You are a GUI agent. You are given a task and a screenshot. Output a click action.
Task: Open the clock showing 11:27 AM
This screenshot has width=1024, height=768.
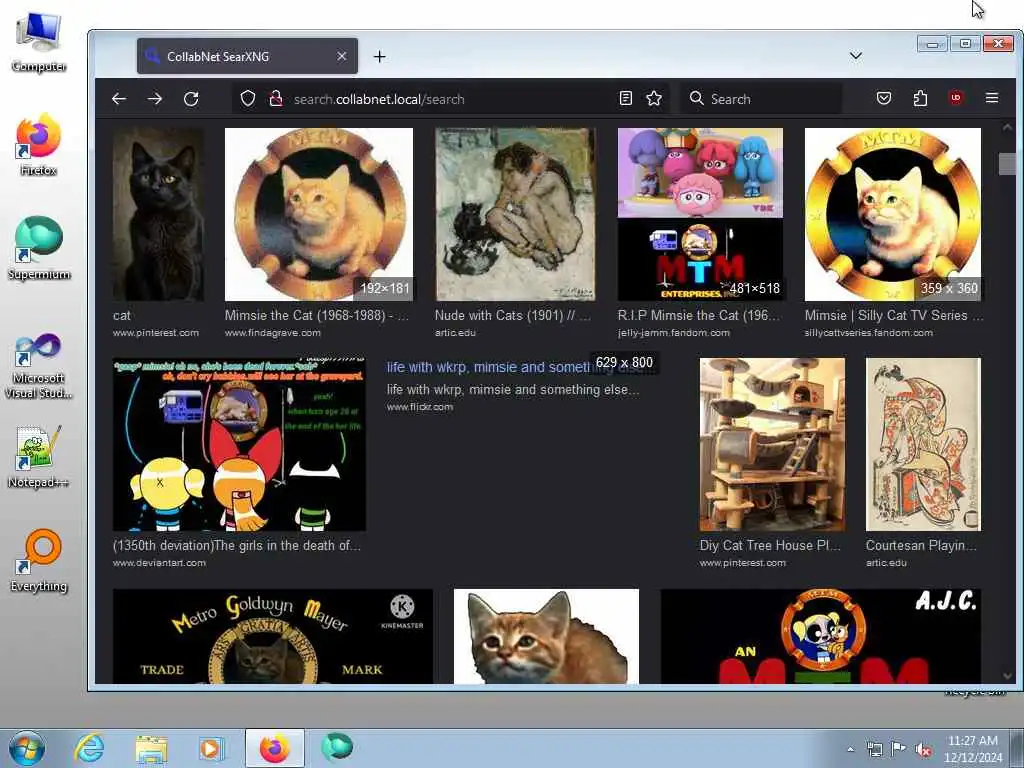point(972,749)
